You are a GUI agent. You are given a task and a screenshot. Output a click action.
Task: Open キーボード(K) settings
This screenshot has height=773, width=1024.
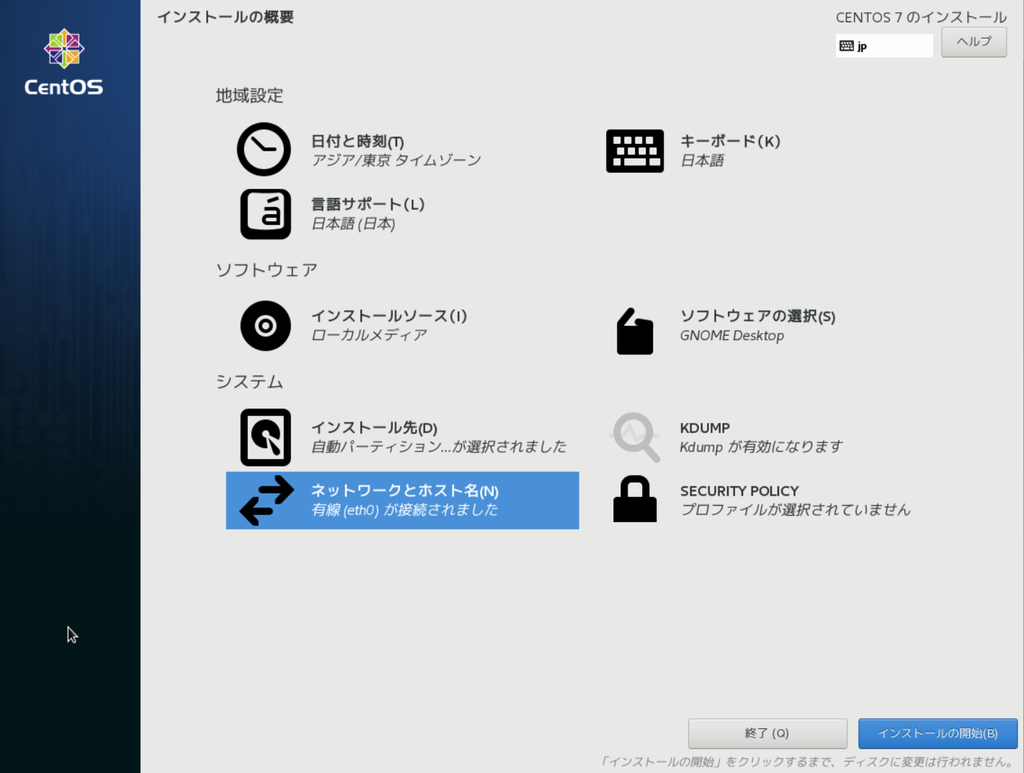[x=730, y=141]
